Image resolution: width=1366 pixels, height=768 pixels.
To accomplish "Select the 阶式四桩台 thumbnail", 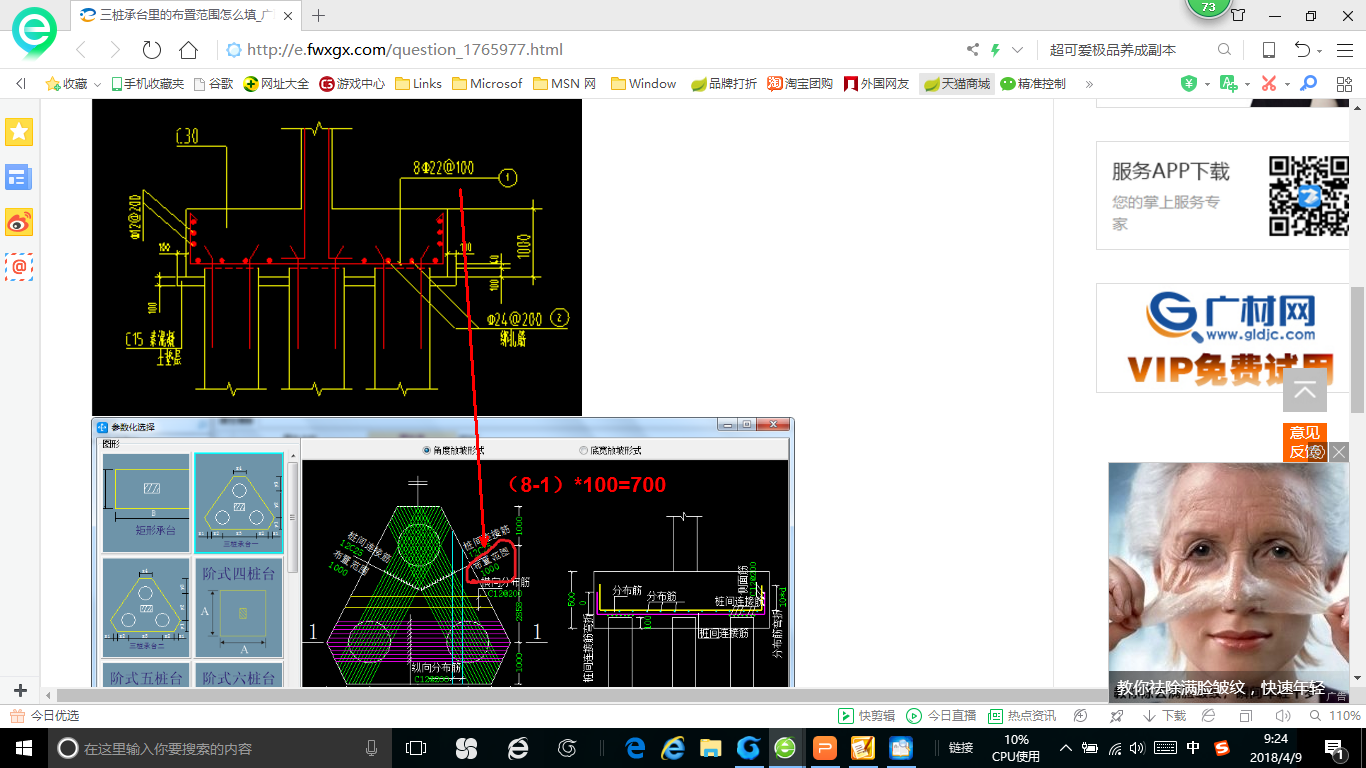I will click(x=238, y=607).
